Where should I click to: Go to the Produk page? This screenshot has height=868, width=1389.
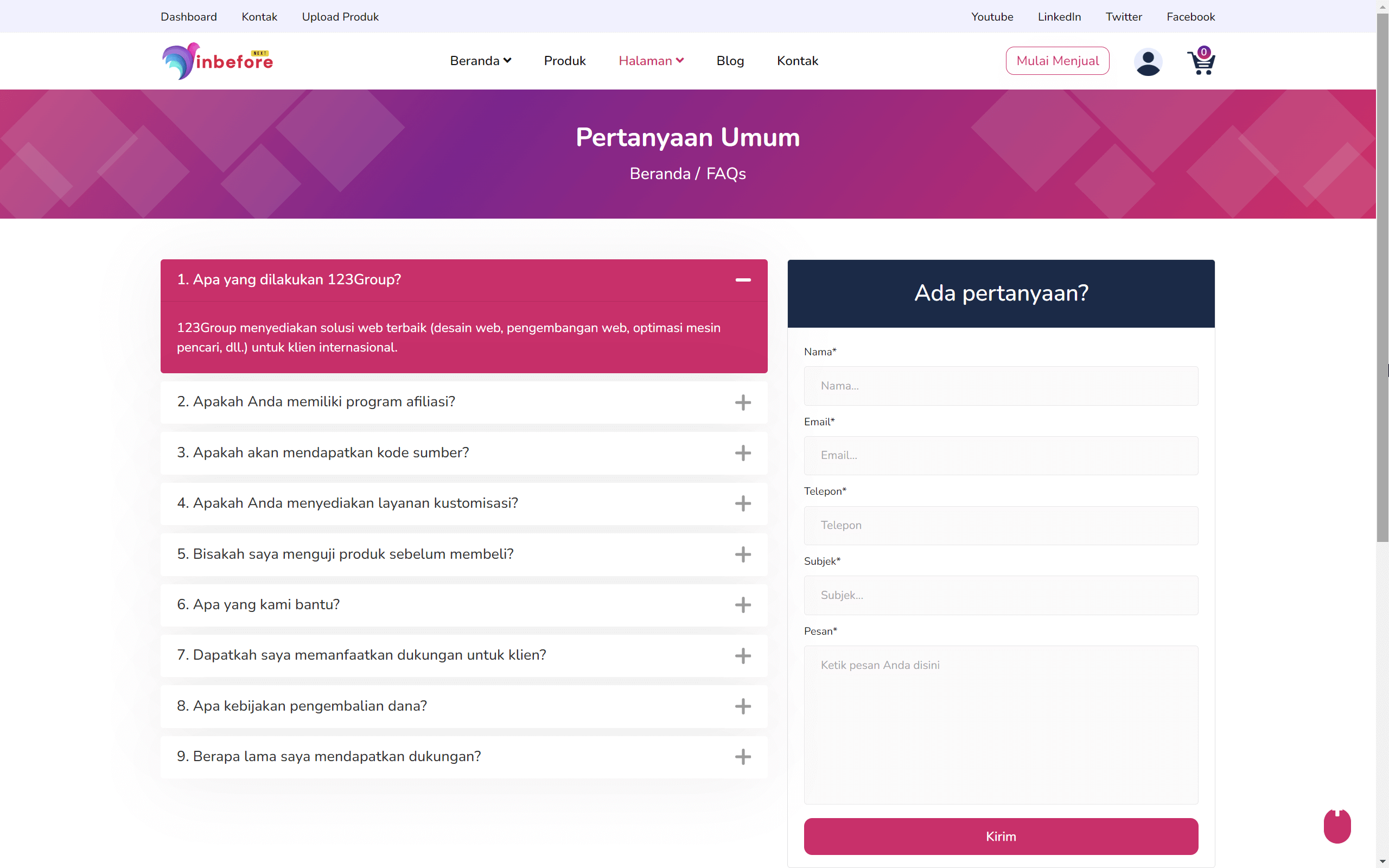point(565,60)
